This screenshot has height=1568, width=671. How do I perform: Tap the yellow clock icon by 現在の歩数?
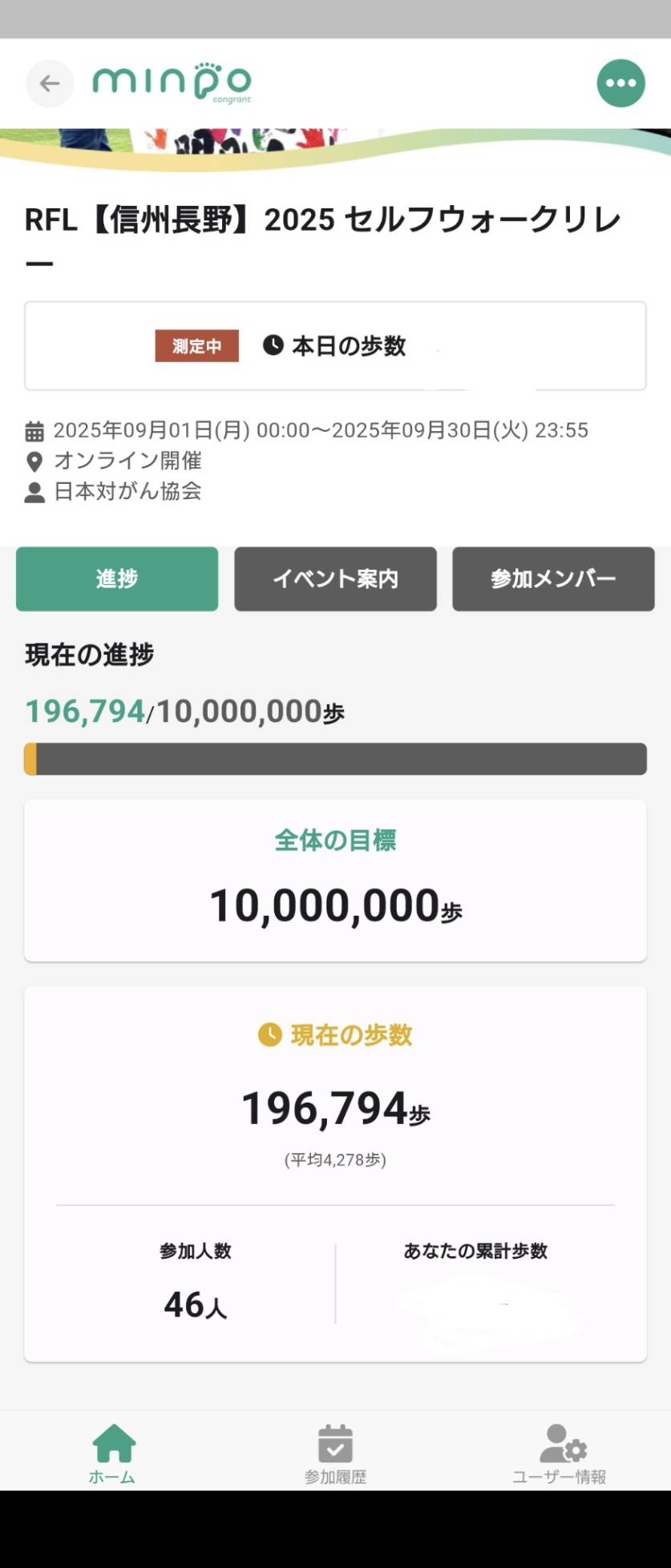[x=269, y=1034]
